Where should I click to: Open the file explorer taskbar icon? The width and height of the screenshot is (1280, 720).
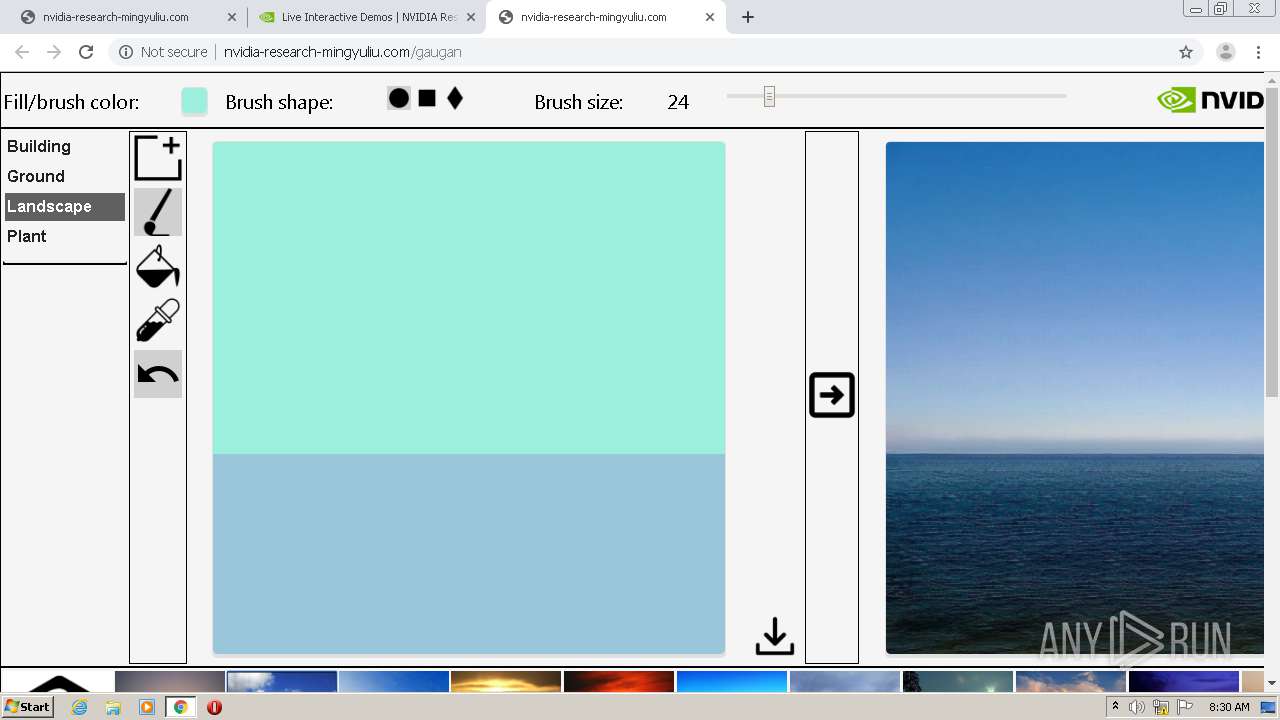(x=113, y=707)
